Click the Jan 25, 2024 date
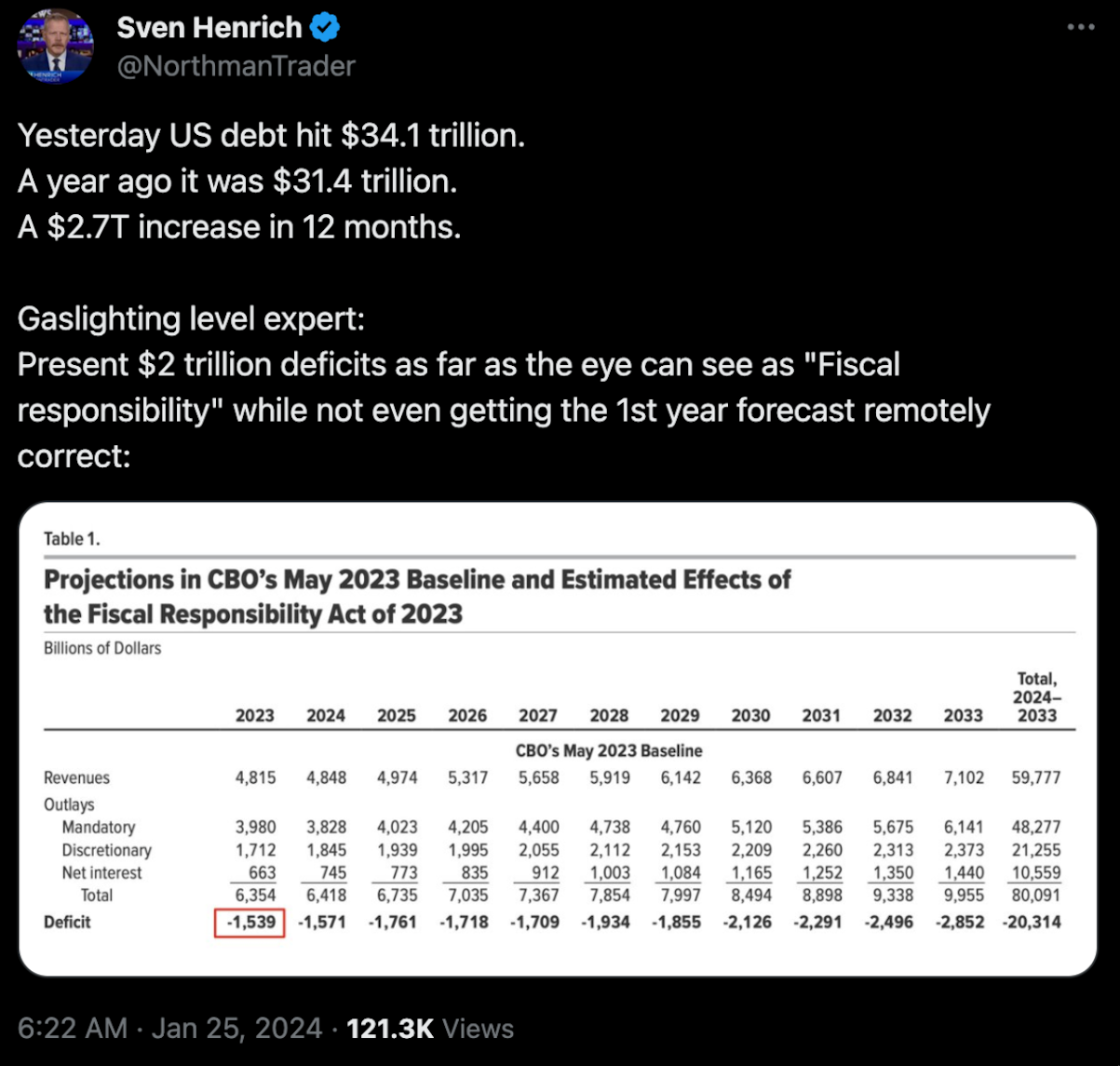The width and height of the screenshot is (1120, 1066). point(236,1028)
